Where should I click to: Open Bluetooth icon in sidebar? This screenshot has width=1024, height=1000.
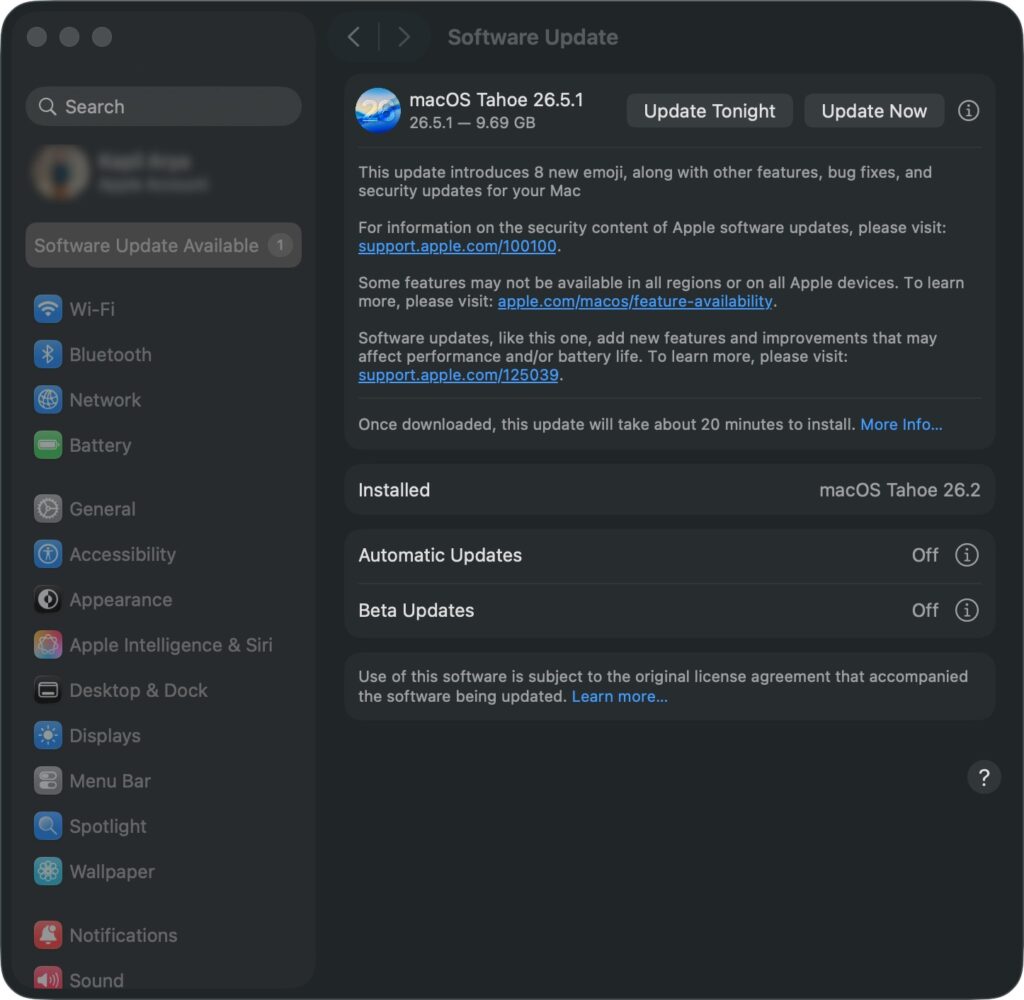pos(48,355)
